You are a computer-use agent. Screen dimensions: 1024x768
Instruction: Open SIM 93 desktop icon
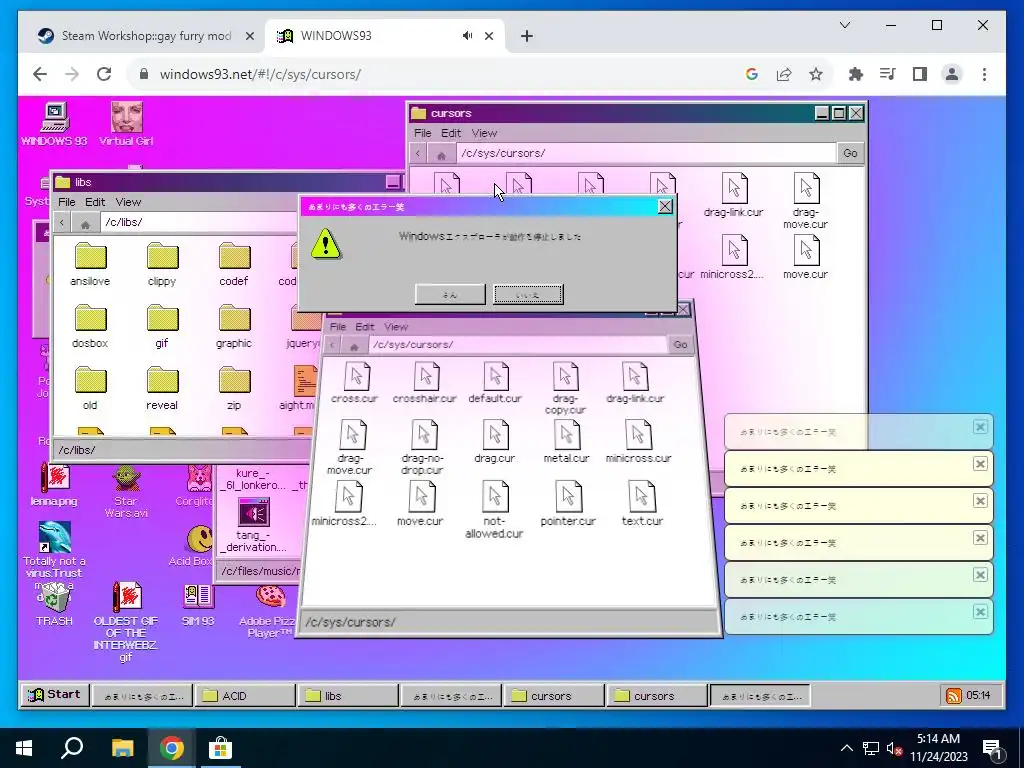(x=198, y=604)
